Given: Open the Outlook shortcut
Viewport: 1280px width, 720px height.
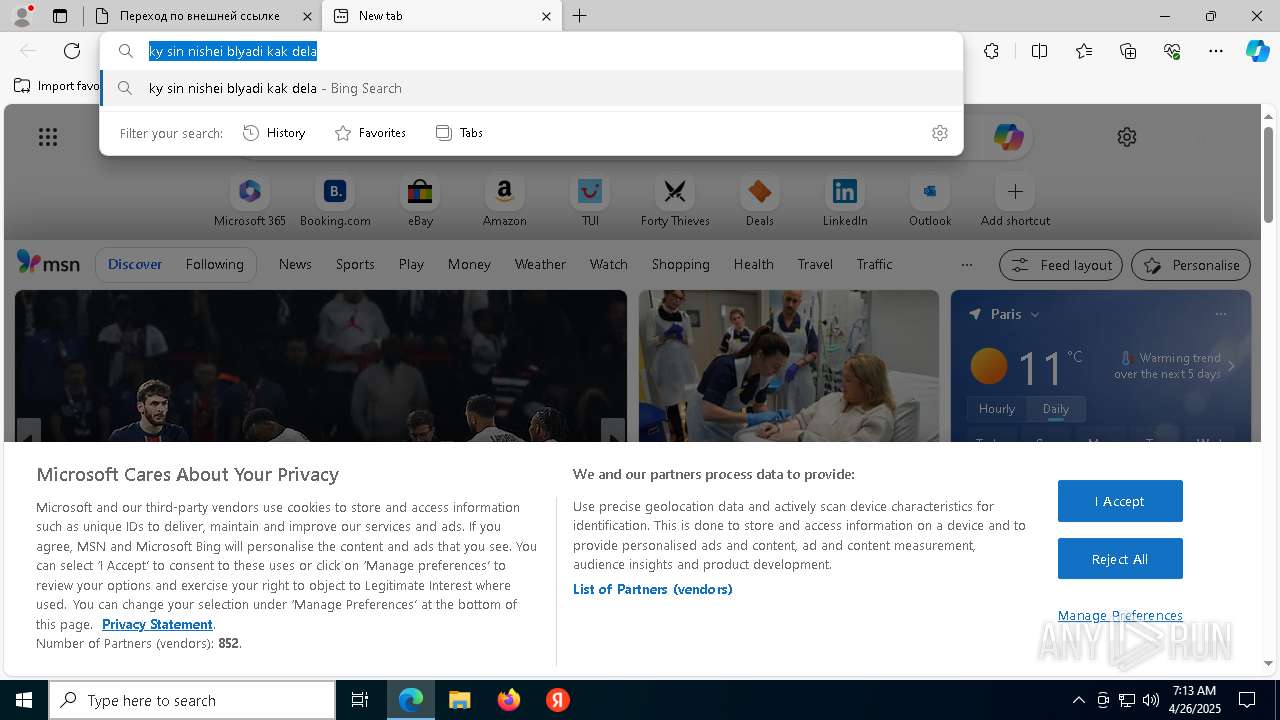Looking at the screenshot, I should click(930, 200).
